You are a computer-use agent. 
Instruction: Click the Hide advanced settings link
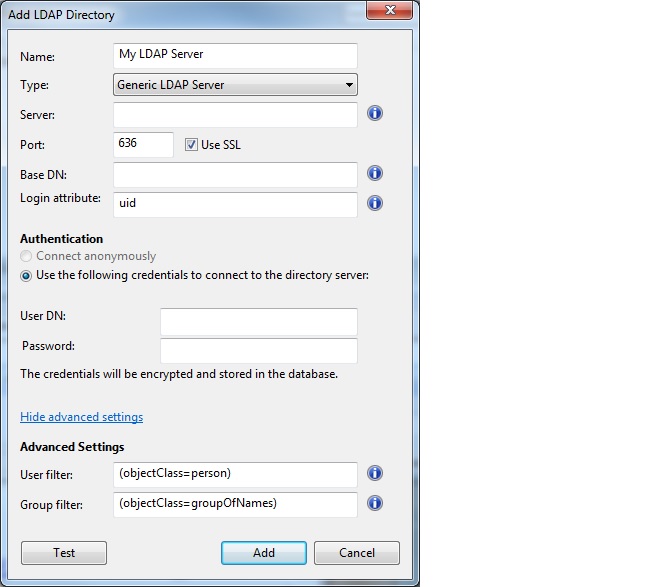click(x=82, y=417)
